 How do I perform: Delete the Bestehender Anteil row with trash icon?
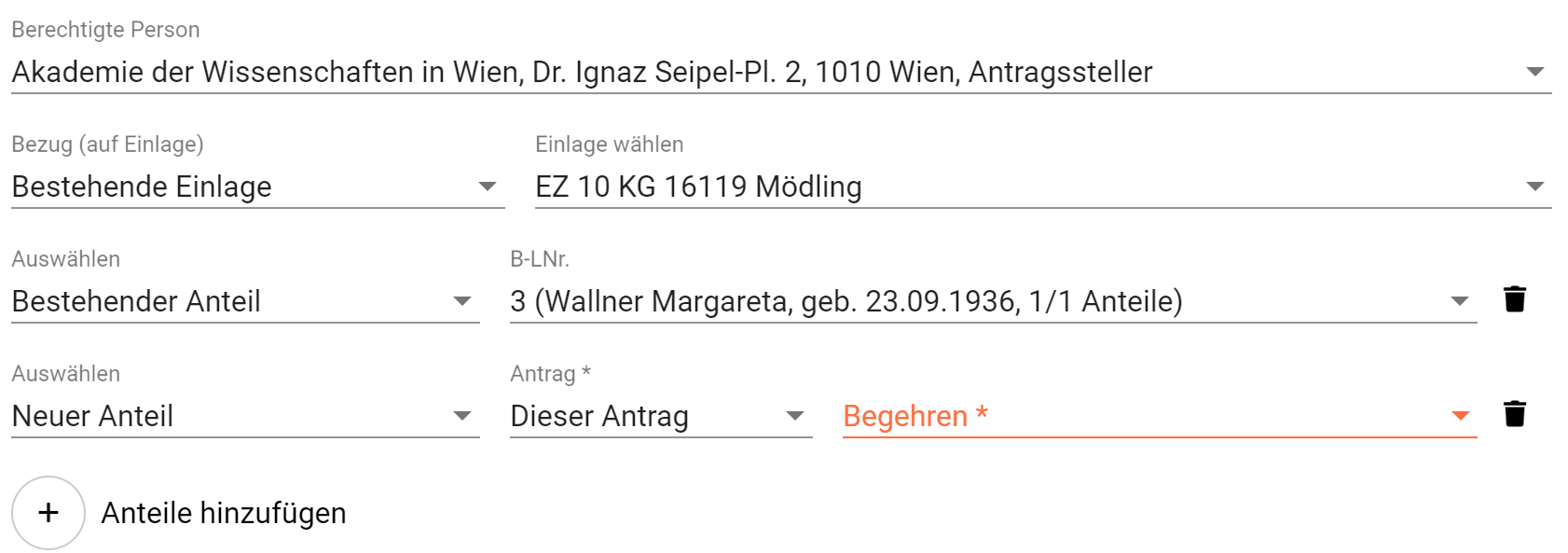click(x=1515, y=299)
